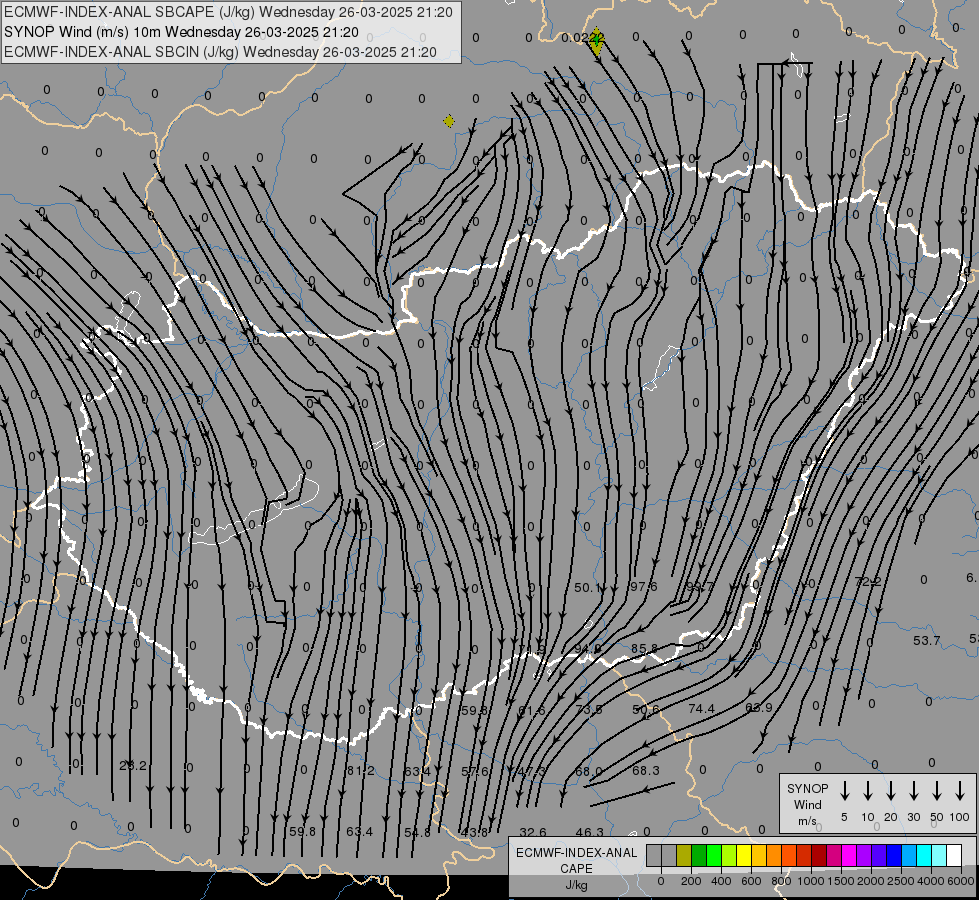
Task: Select the olive CAPE legend swatch
Action: pos(684,855)
